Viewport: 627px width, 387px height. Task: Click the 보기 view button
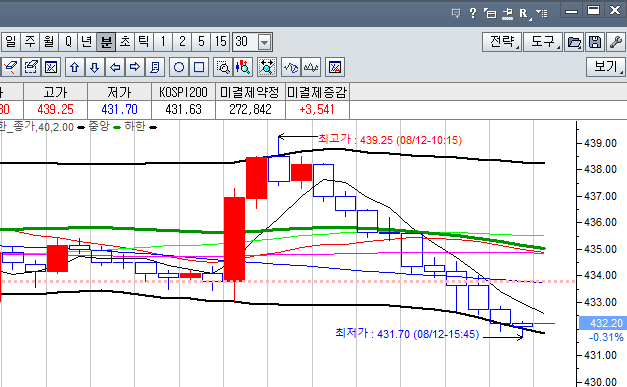click(x=606, y=67)
